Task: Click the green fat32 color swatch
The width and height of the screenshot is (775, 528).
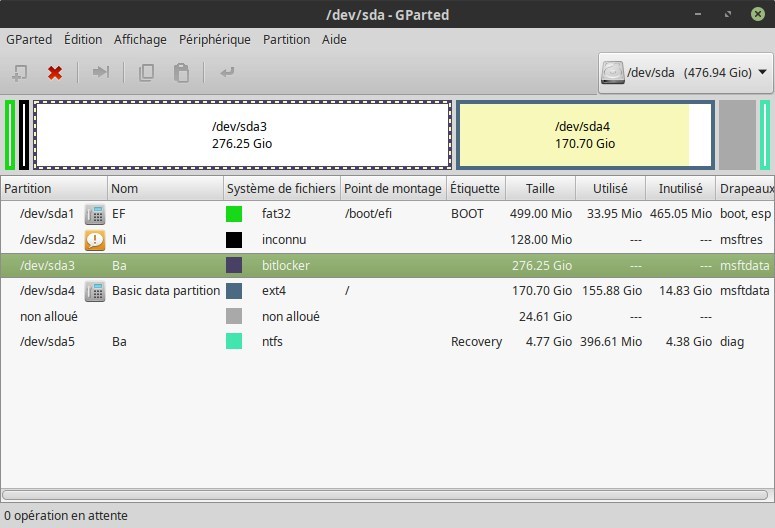Action: (234, 214)
